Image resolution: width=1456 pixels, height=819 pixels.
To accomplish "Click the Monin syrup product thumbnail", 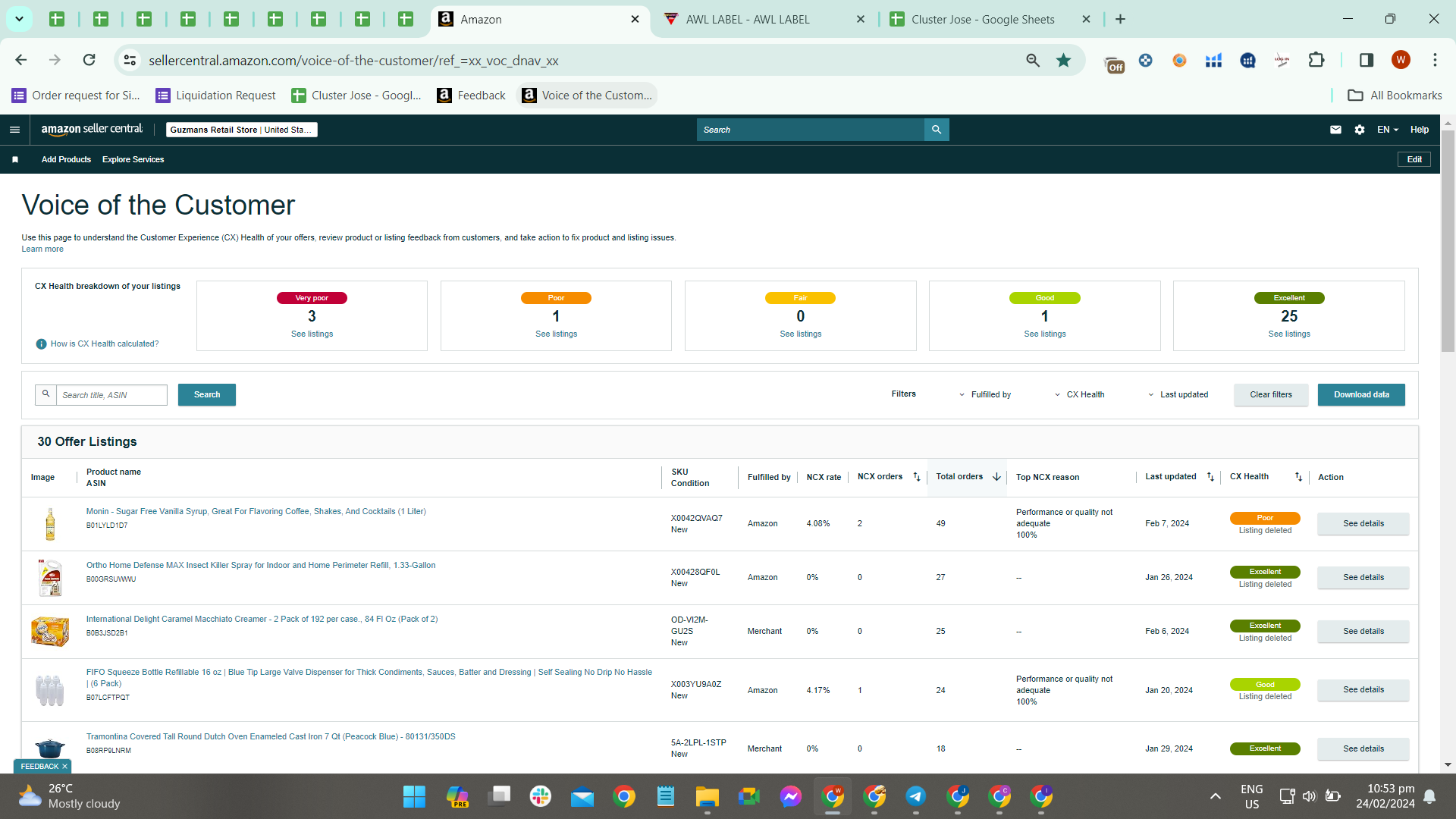I will click(x=50, y=524).
